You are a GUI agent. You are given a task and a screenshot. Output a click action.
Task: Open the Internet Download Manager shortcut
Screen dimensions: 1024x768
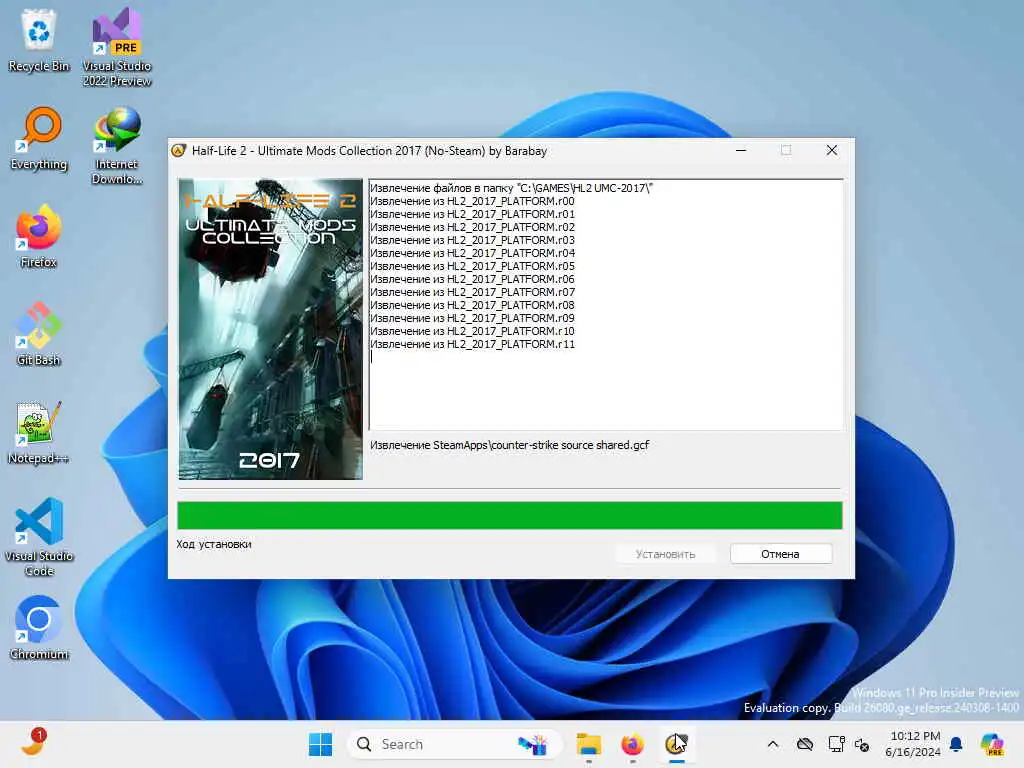117,145
